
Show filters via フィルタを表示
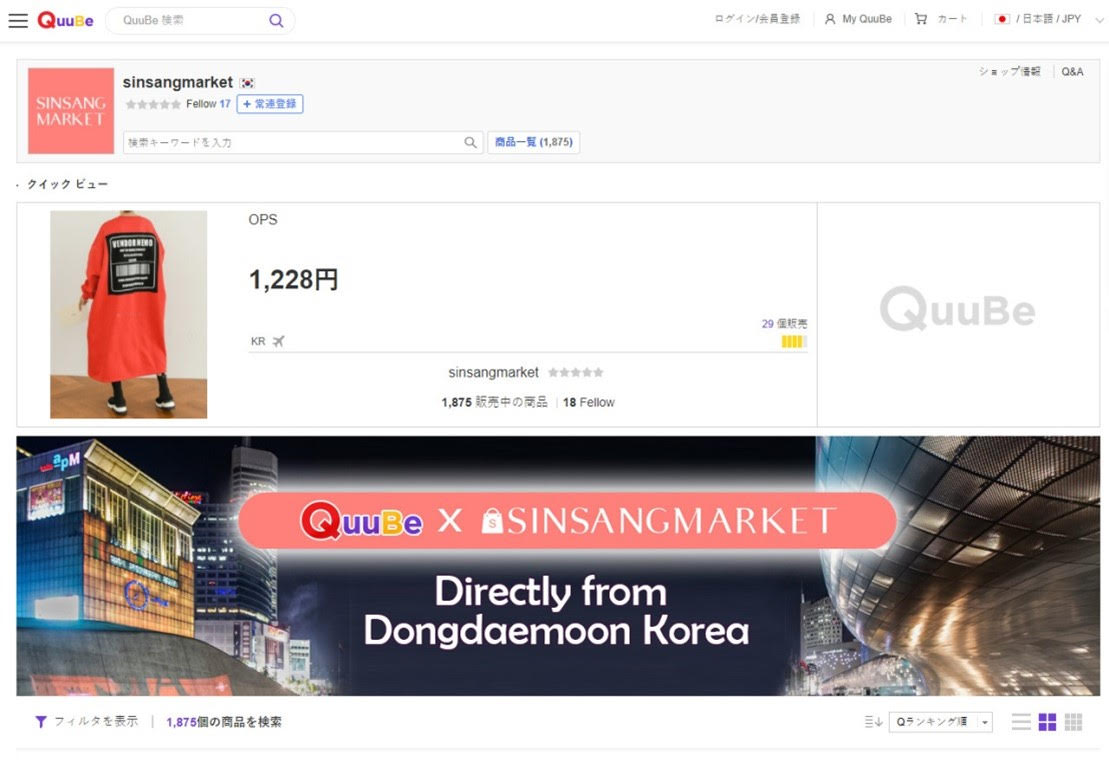[95, 721]
